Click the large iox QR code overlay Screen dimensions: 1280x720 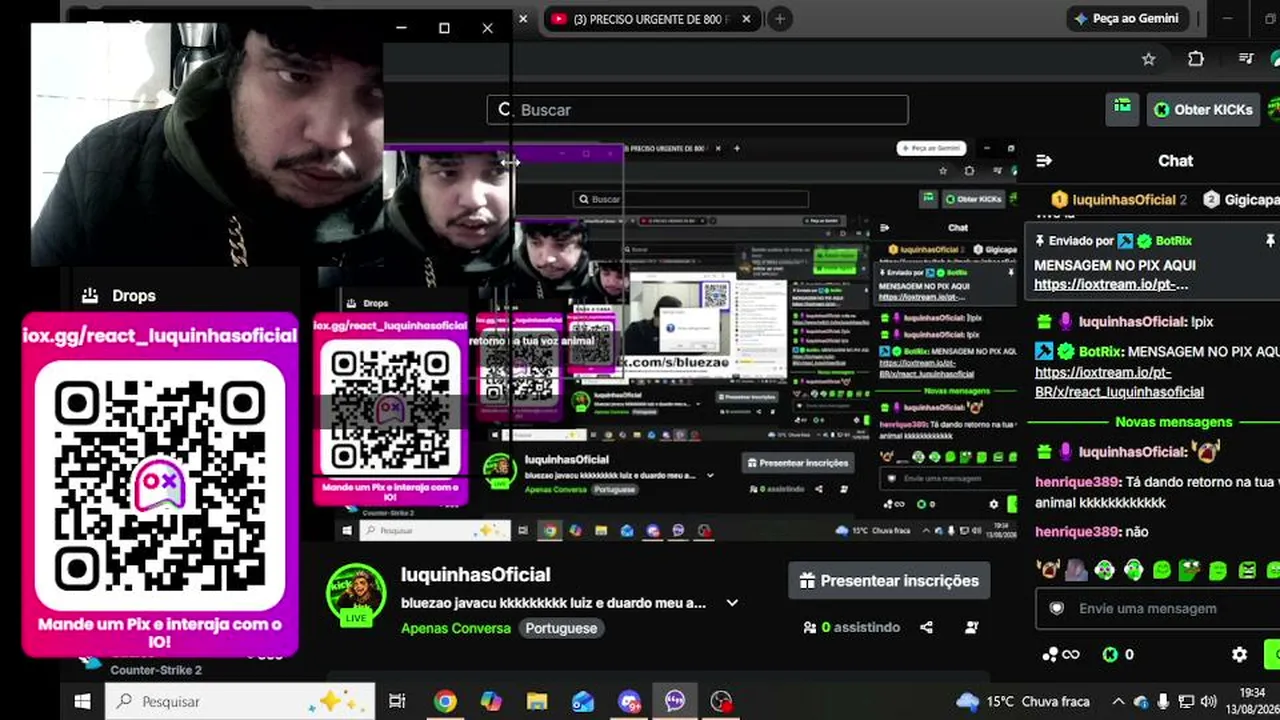click(160, 485)
